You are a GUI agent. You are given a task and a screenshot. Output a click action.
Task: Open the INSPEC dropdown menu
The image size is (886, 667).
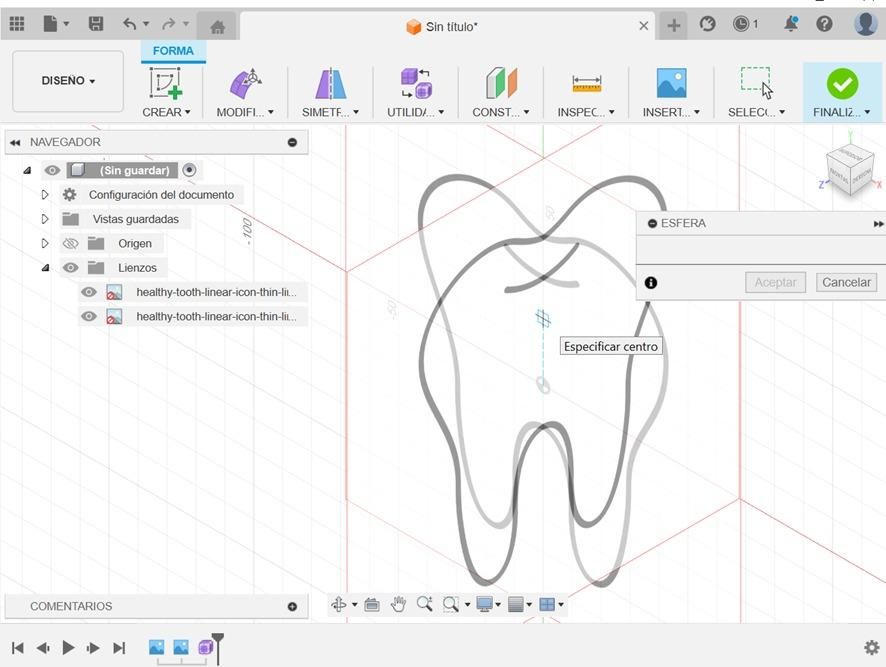[586, 112]
